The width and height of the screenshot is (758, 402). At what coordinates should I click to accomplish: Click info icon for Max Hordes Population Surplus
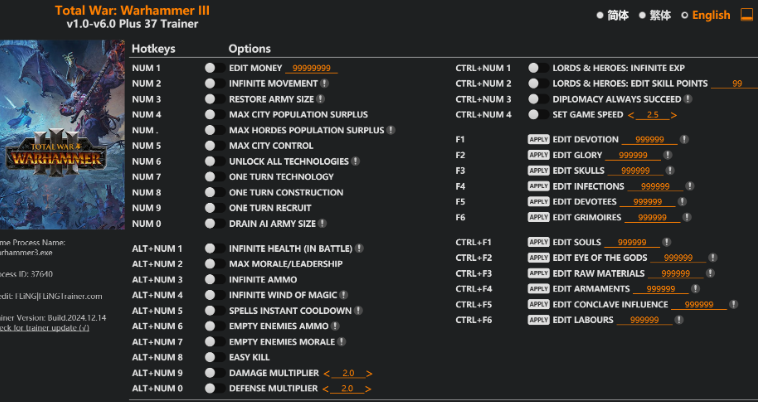[x=391, y=130]
